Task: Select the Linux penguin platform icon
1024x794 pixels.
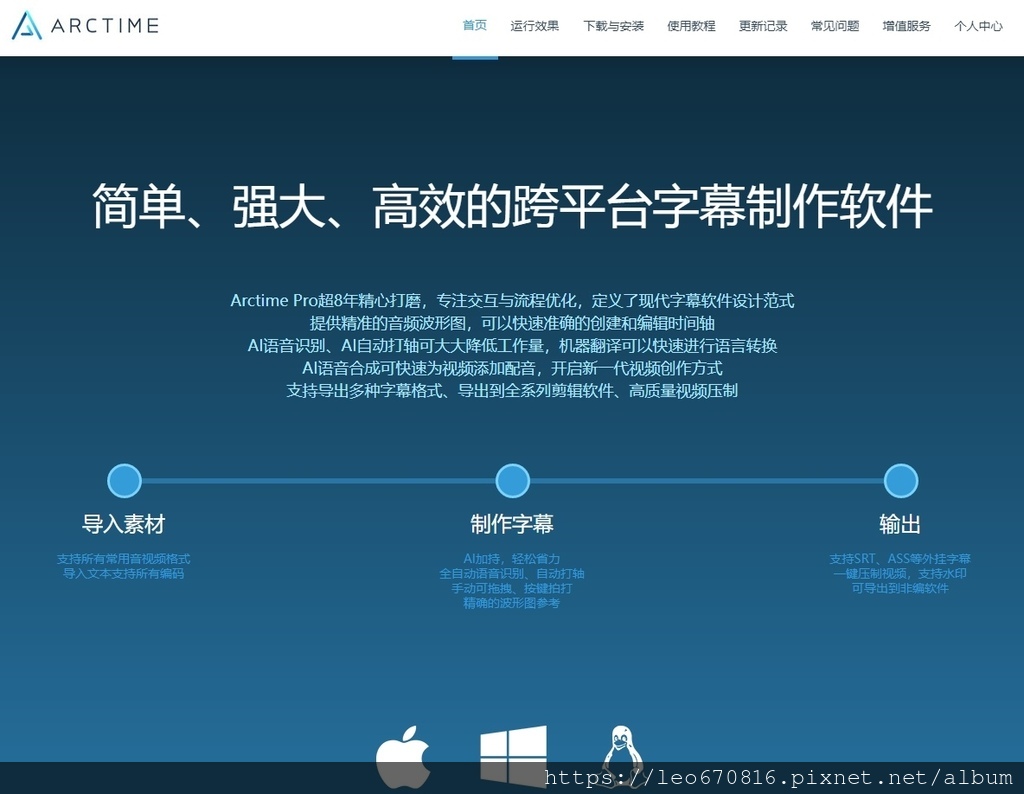Action: [622, 756]
